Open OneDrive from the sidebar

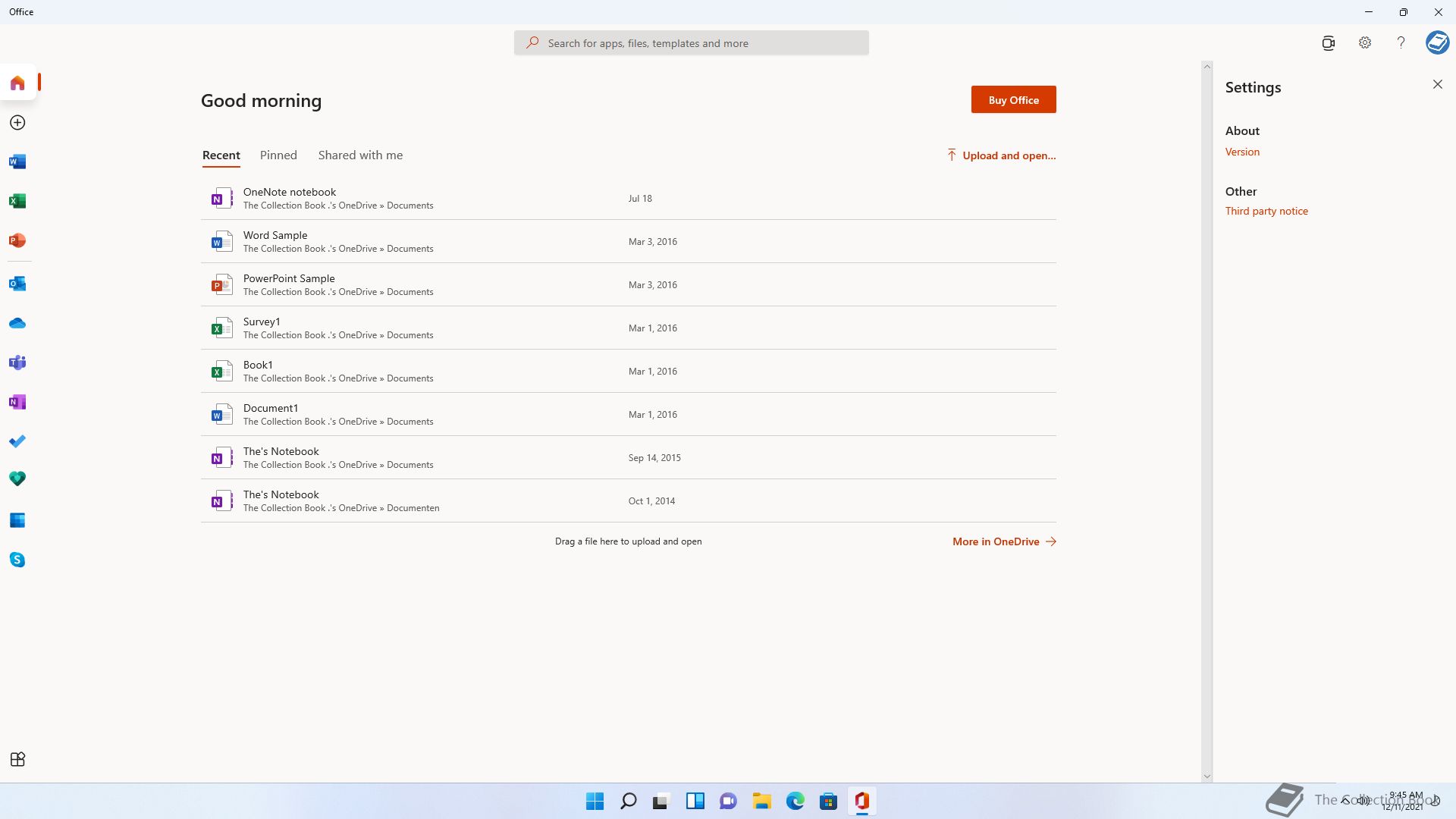pos(17,323)
